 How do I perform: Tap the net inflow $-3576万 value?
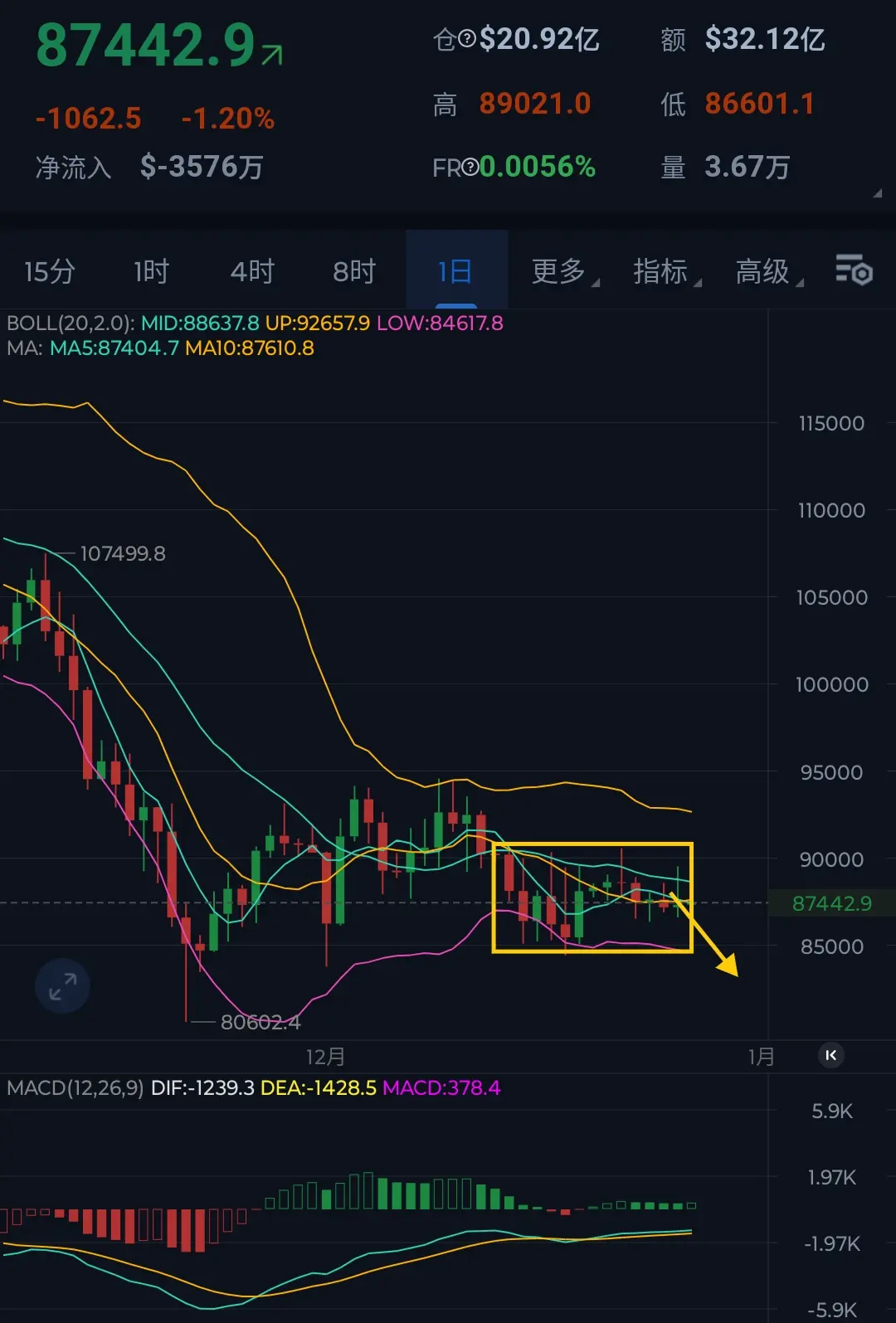202,167
